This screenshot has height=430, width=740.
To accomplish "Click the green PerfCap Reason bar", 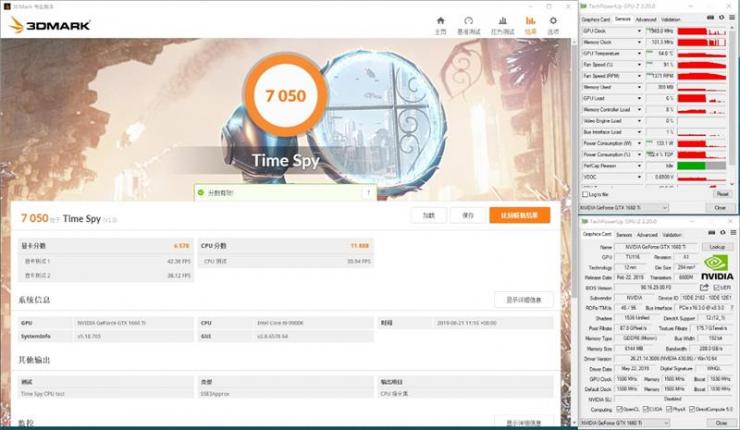I will coord(691,166).
